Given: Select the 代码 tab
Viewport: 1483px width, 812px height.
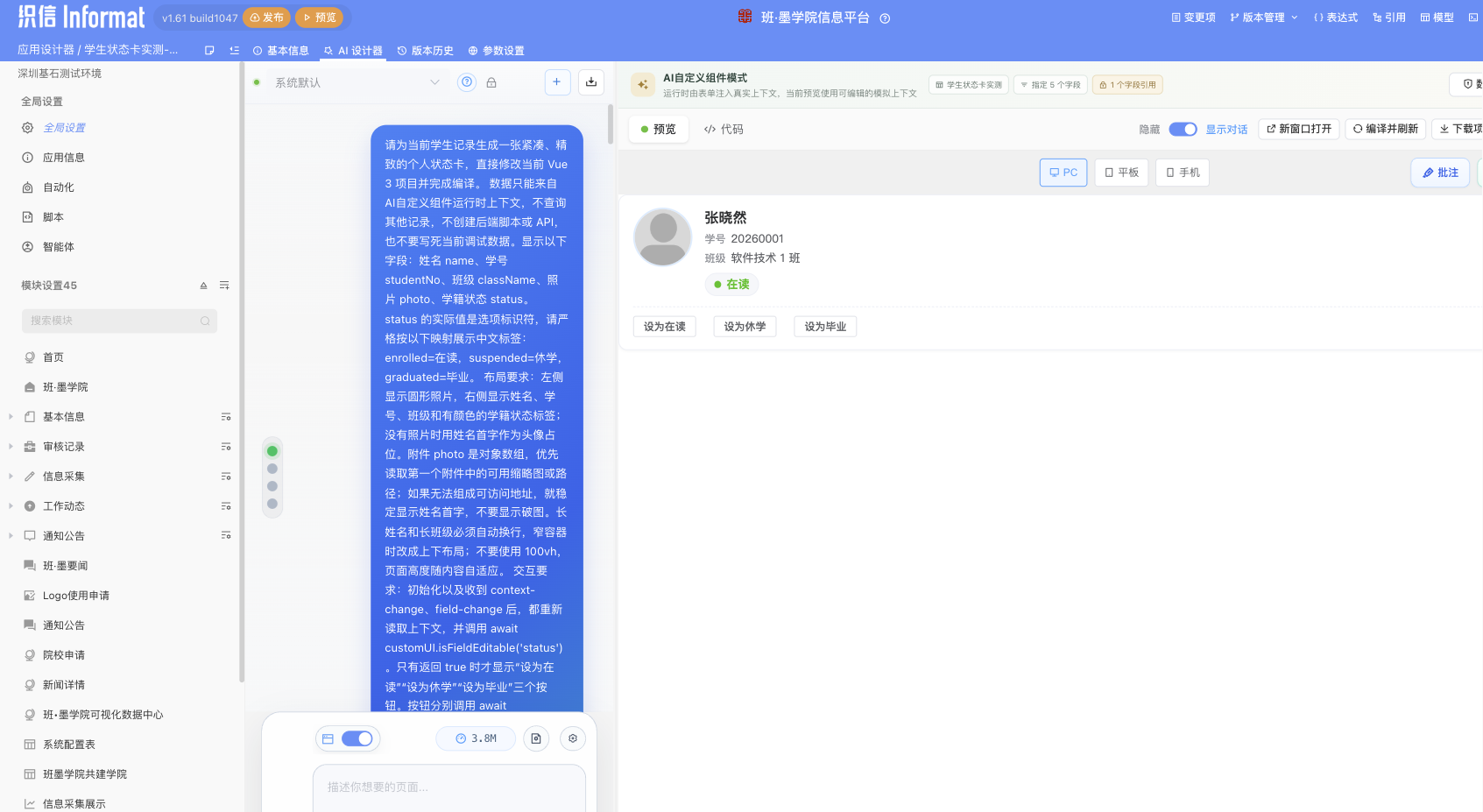Looking at the screenshot, I should (x=724, y=130).
